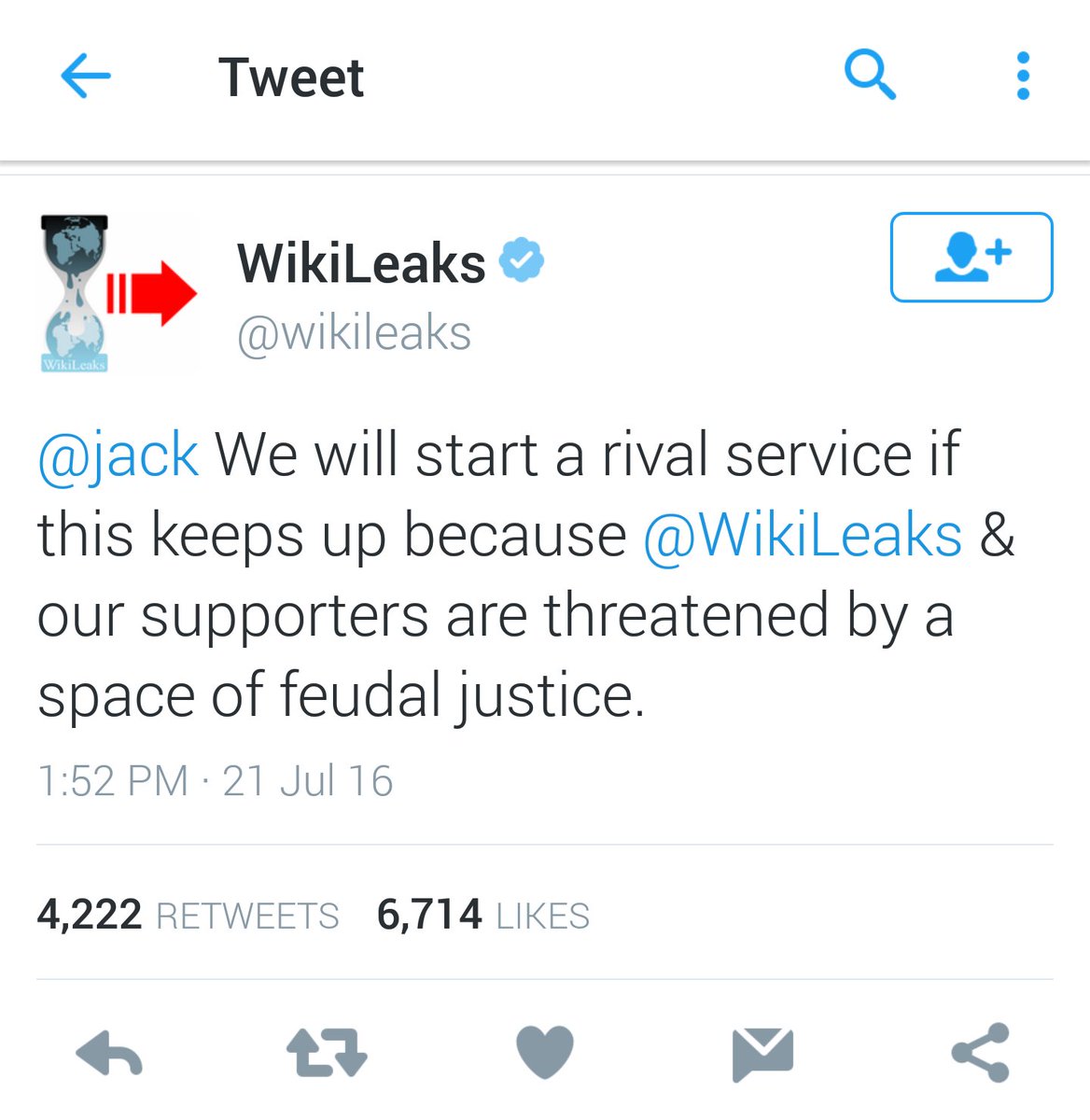Like the tweet with heart icon

tap(545, 1053)
